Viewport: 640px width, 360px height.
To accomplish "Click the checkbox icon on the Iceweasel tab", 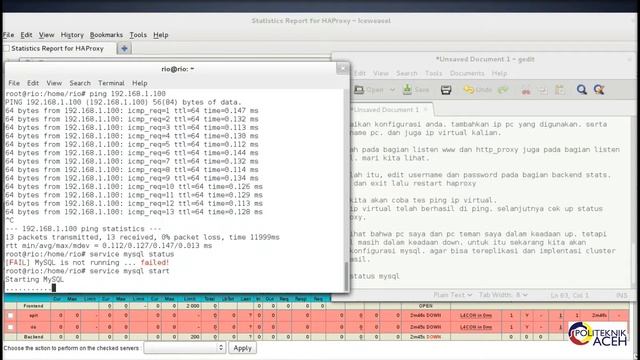I will coord(7,49).
